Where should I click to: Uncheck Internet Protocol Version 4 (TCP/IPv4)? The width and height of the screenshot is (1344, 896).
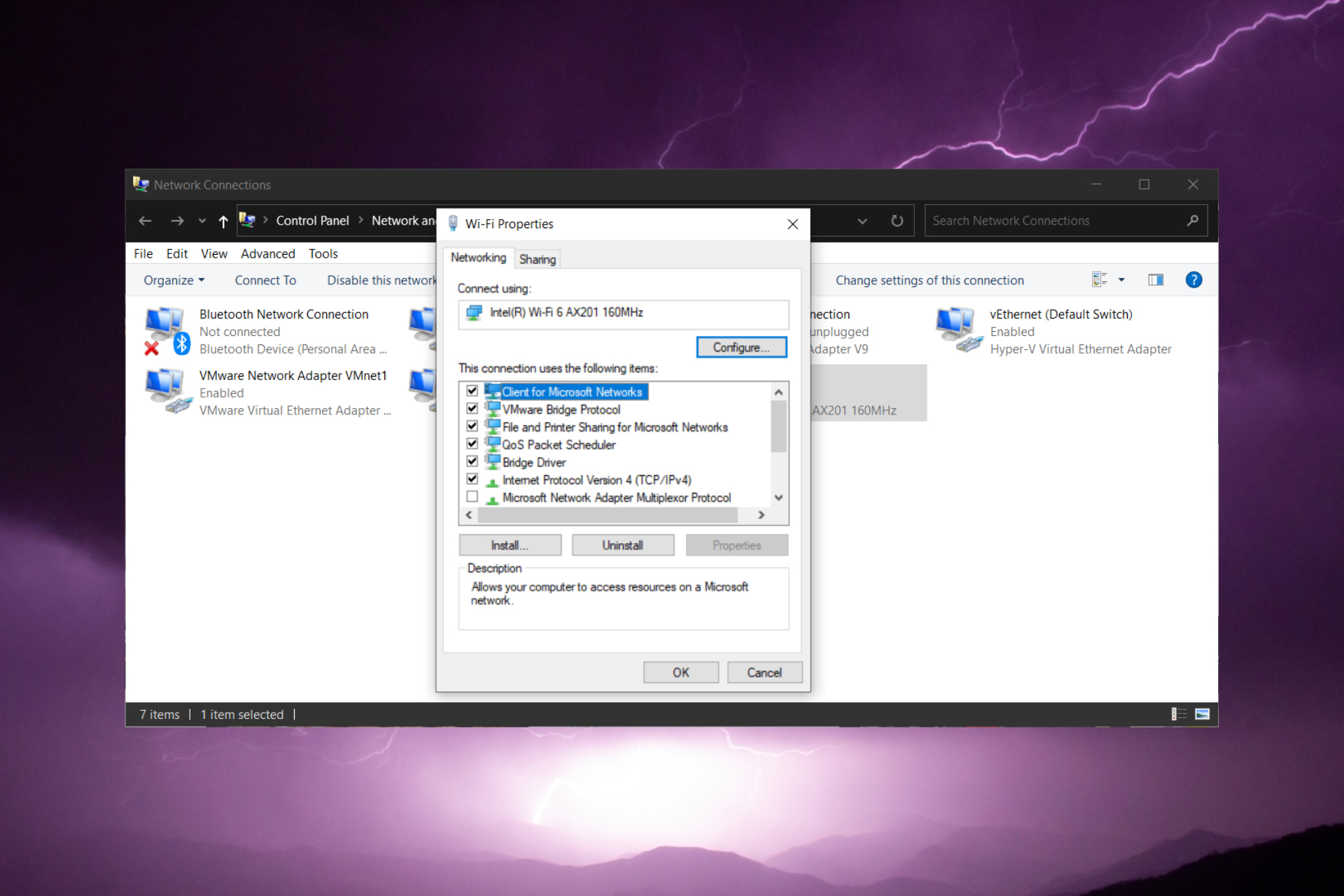472,479
